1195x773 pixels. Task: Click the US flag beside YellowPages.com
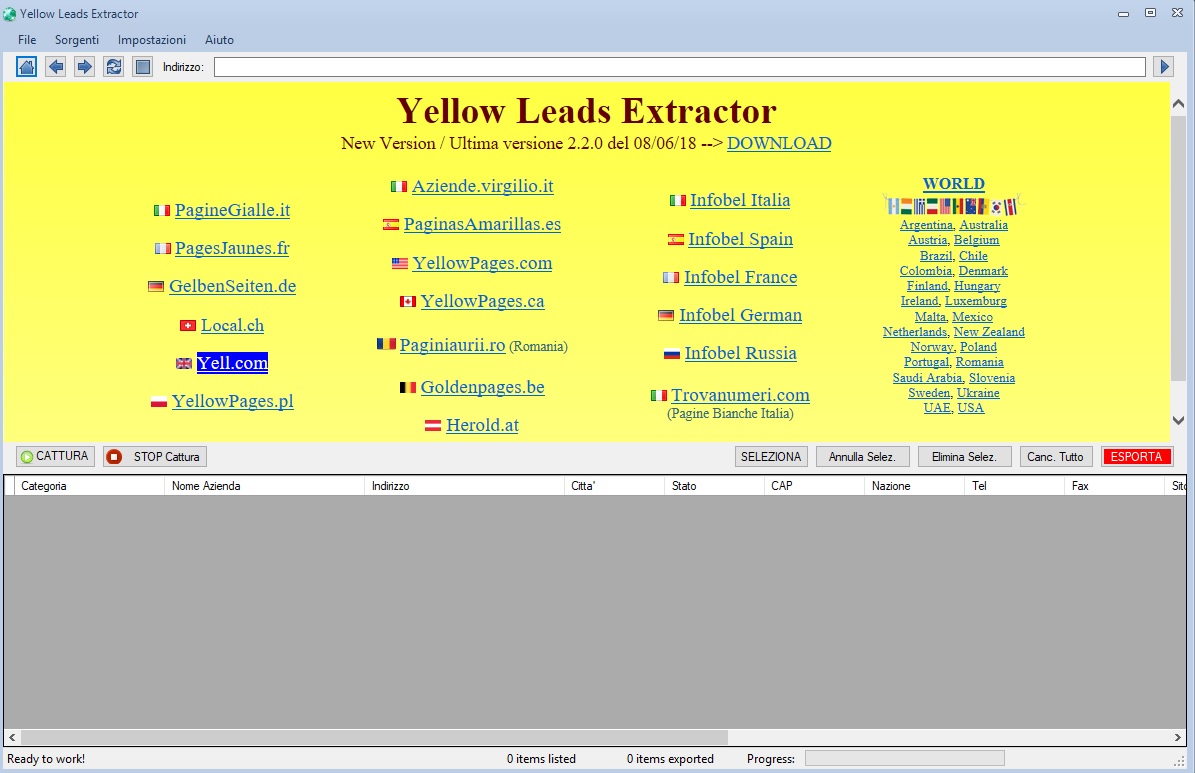point(400,263)
